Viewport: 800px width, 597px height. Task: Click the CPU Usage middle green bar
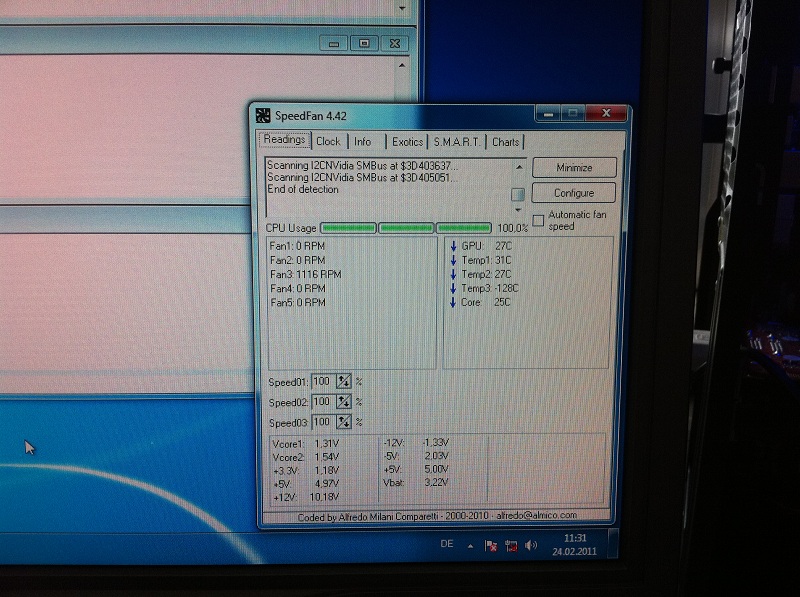tap(406, 228)
